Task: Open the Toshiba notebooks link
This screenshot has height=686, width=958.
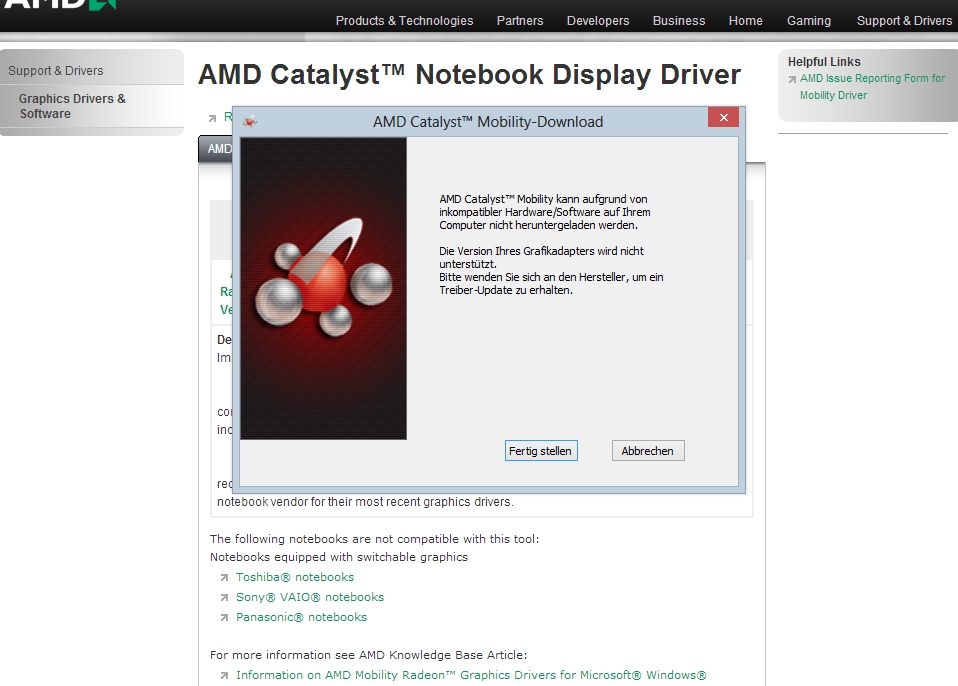Action: (x=295, y=577)
